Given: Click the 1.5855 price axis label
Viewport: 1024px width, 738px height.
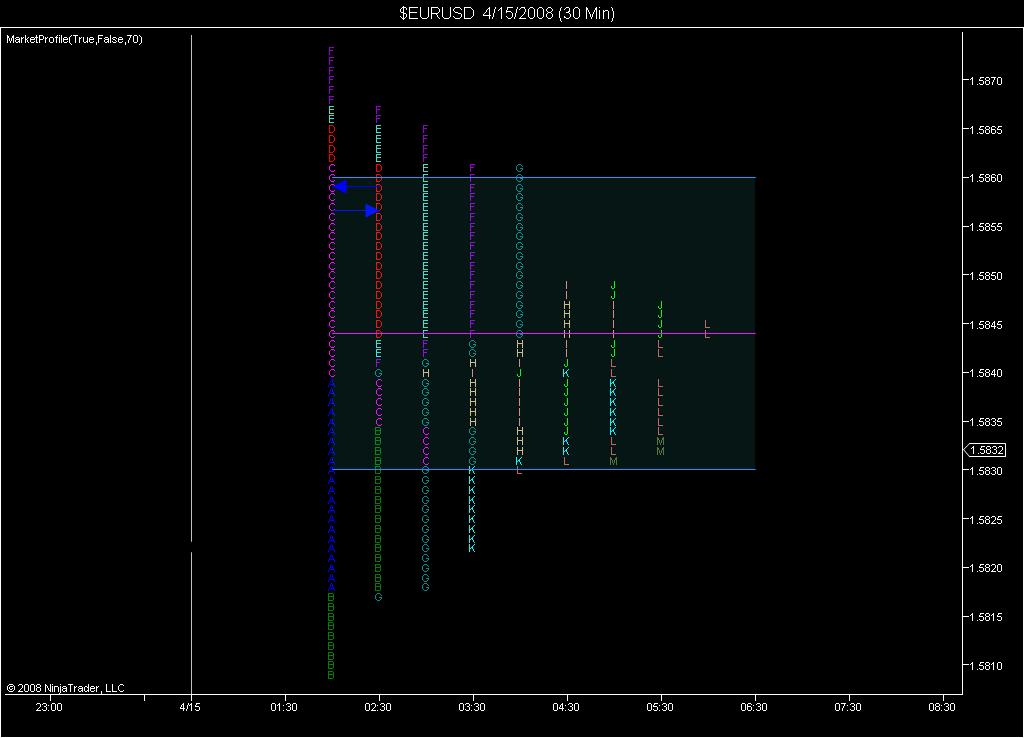Looking at the screenshot, I should tap(986, 227).
